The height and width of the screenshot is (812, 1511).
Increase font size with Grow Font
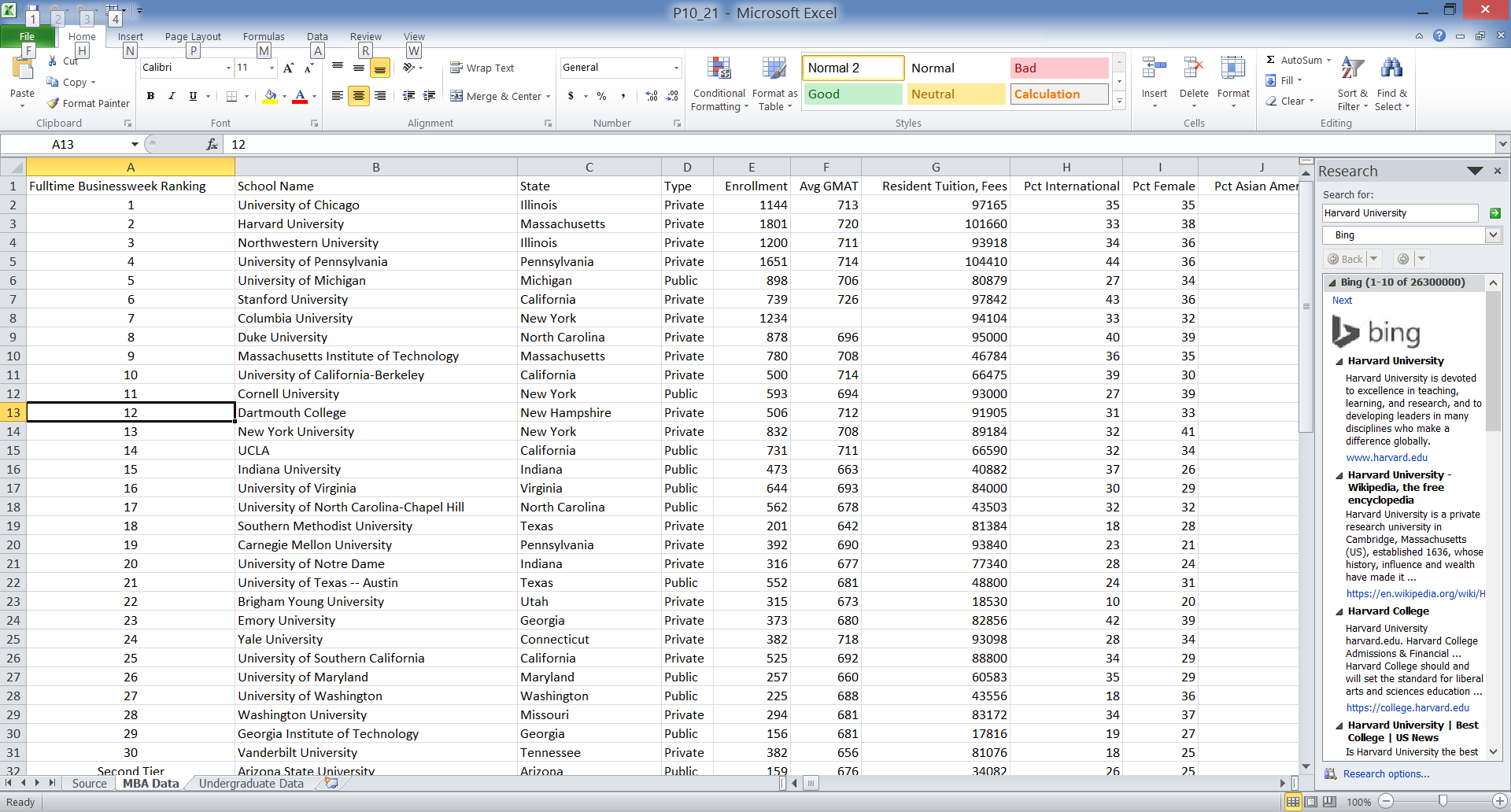[x=289, y=68]
